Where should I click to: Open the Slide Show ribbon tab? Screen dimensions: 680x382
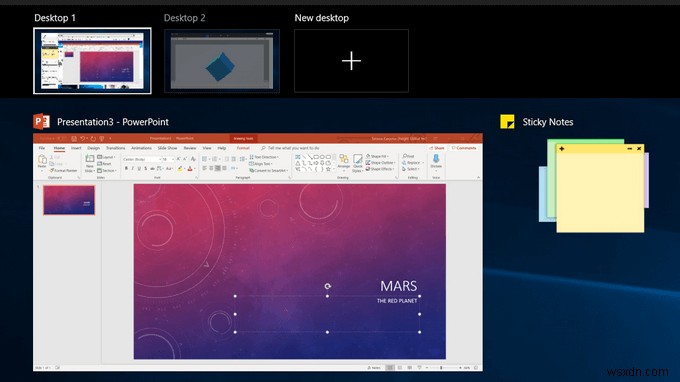click(x=167, y=148)
